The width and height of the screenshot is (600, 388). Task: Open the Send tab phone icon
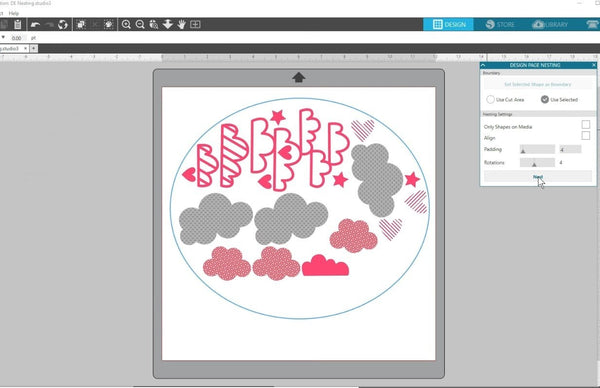click(x=593, y=24)
